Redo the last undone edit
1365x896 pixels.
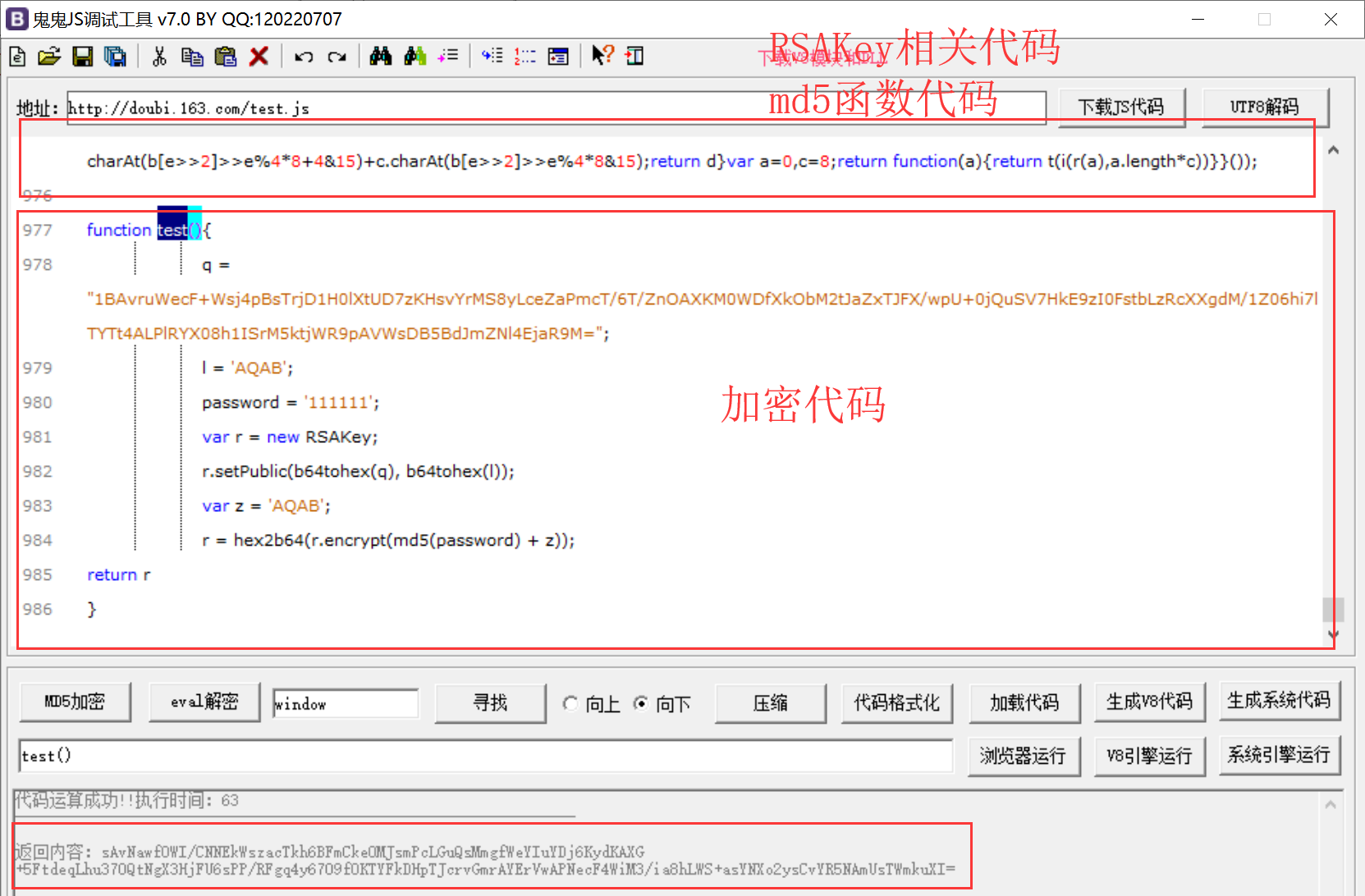pos(337,57)
